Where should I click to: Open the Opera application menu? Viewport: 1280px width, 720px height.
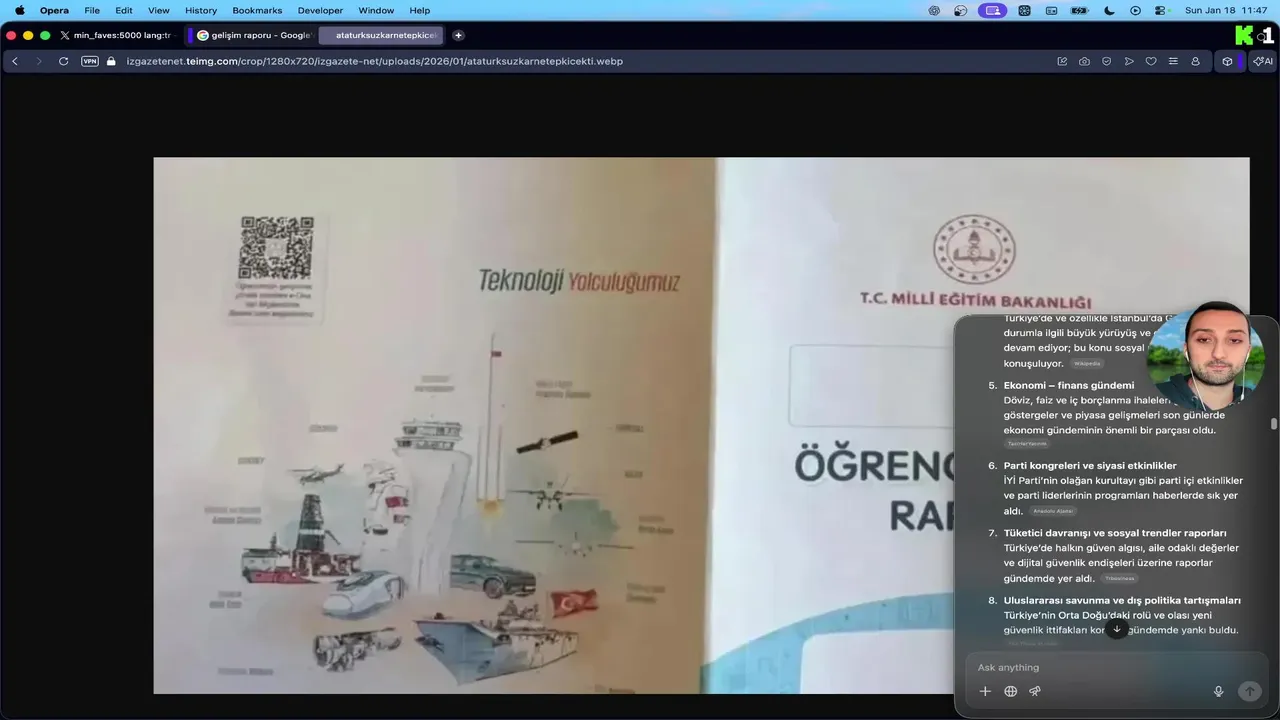pos(54,10)
